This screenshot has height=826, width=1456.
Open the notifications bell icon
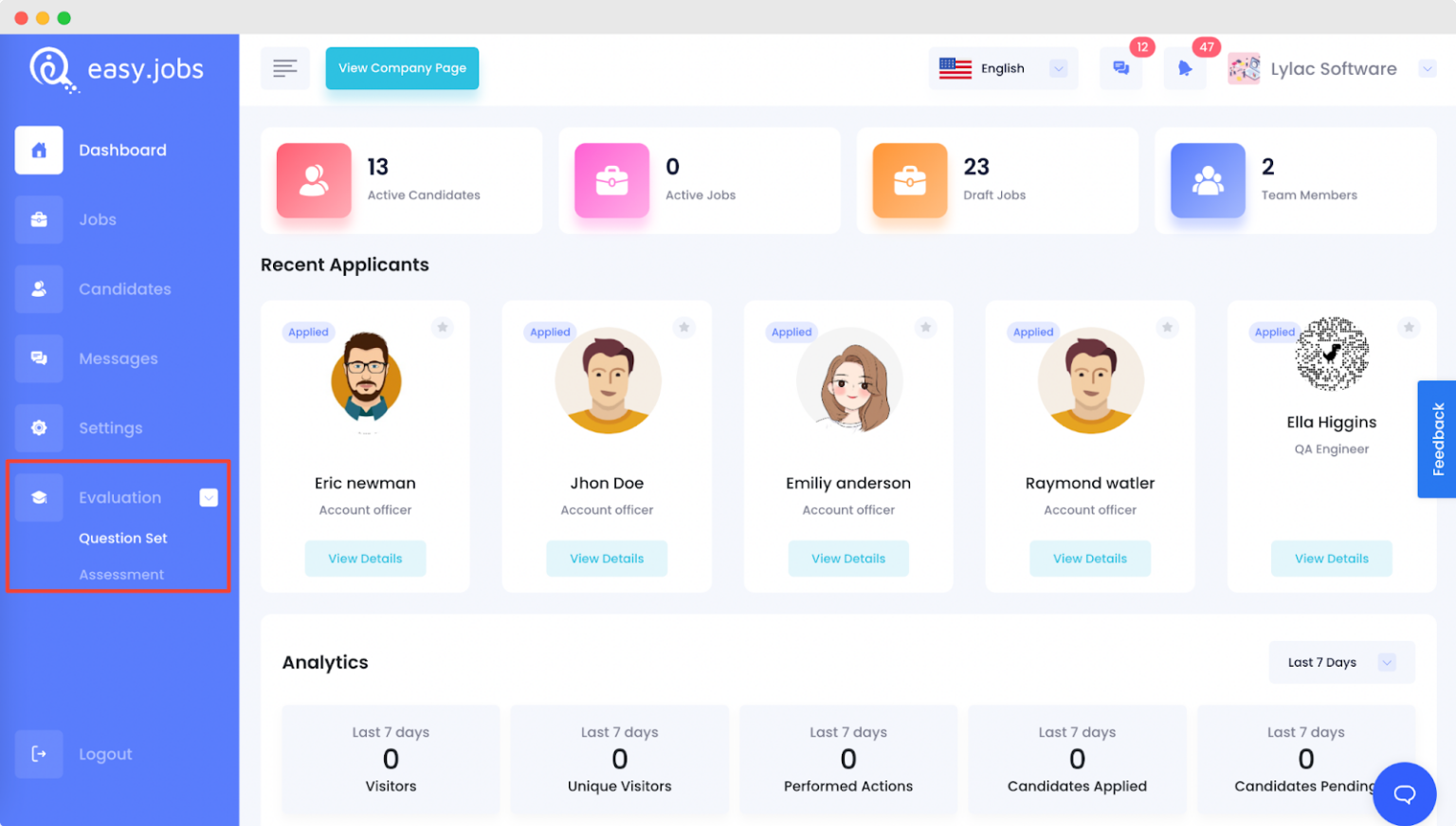(x=1184, y=68)
